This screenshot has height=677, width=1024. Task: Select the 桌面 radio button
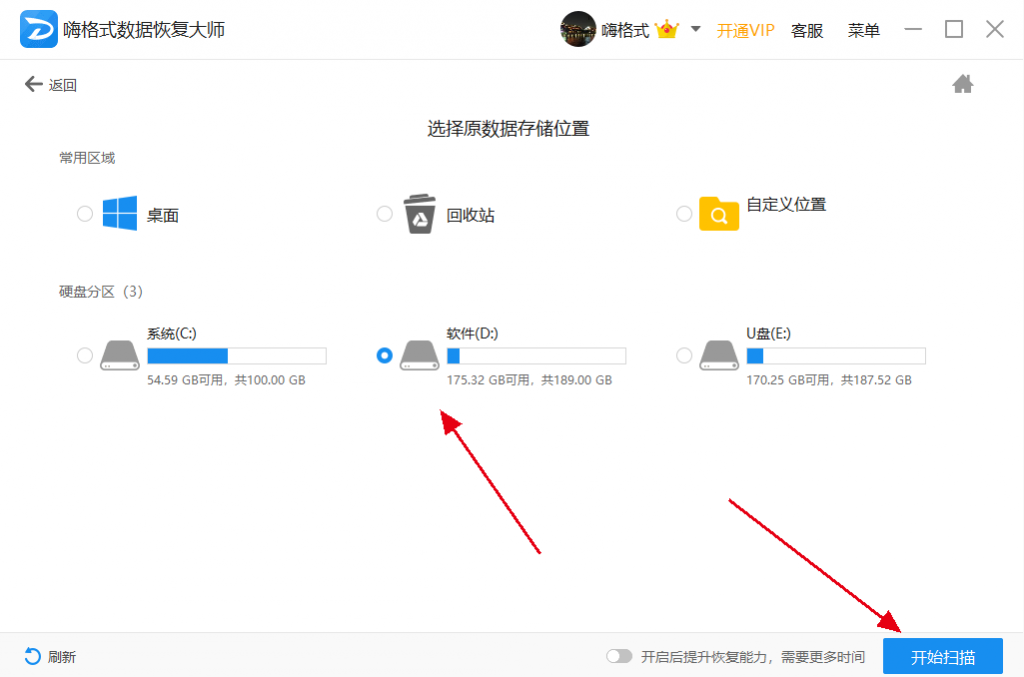(85, 213)
